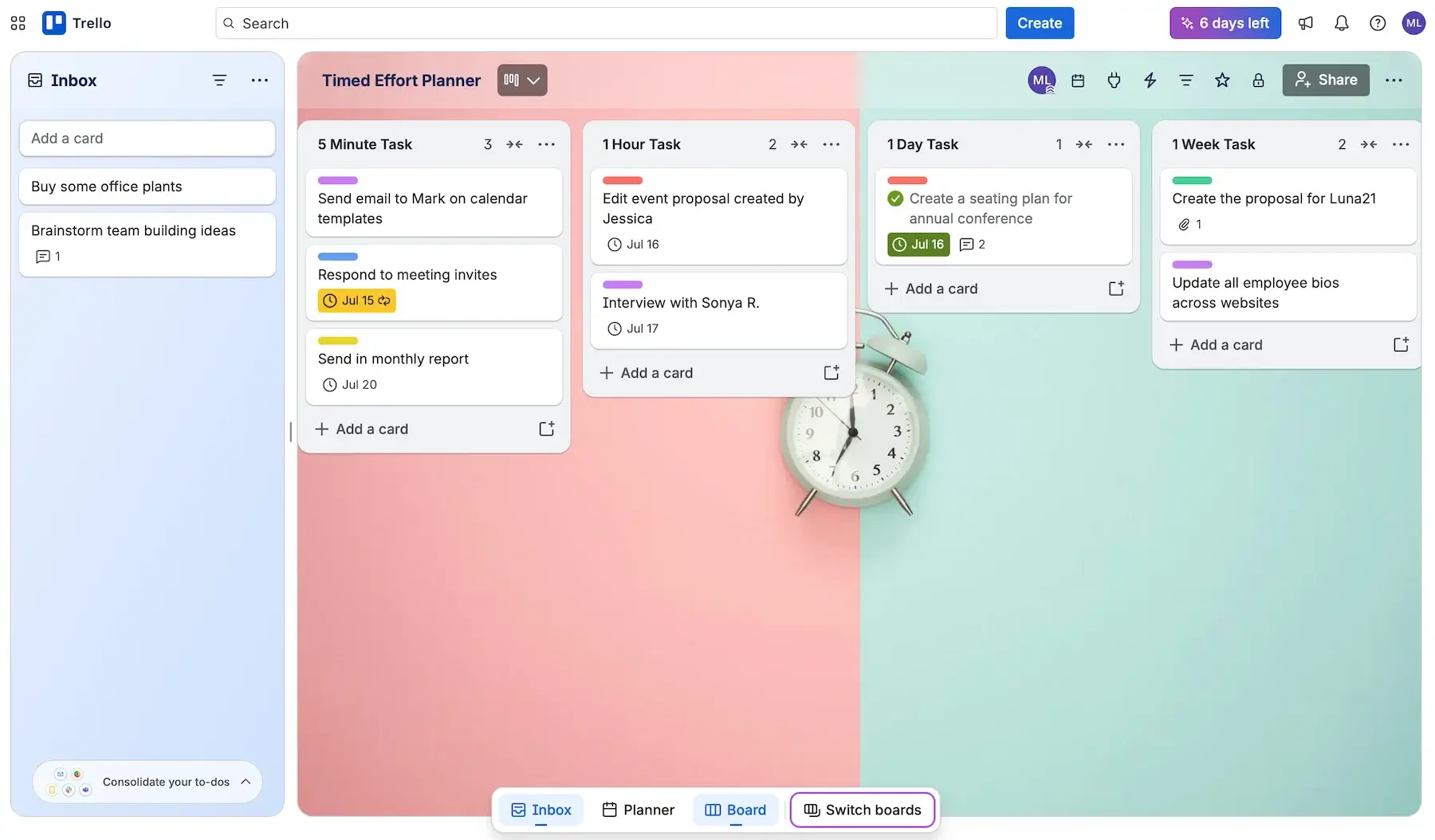Open the ML account avatar in top bar

tap(1413, 23)
